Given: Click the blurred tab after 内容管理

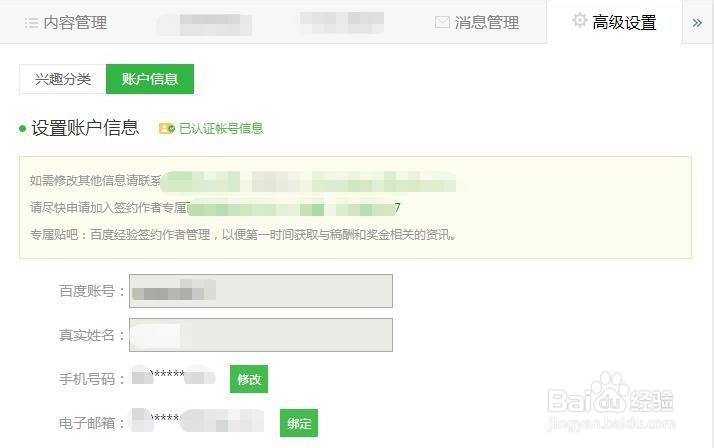Looking at the screenshot, I should click(x=204, y=24).
